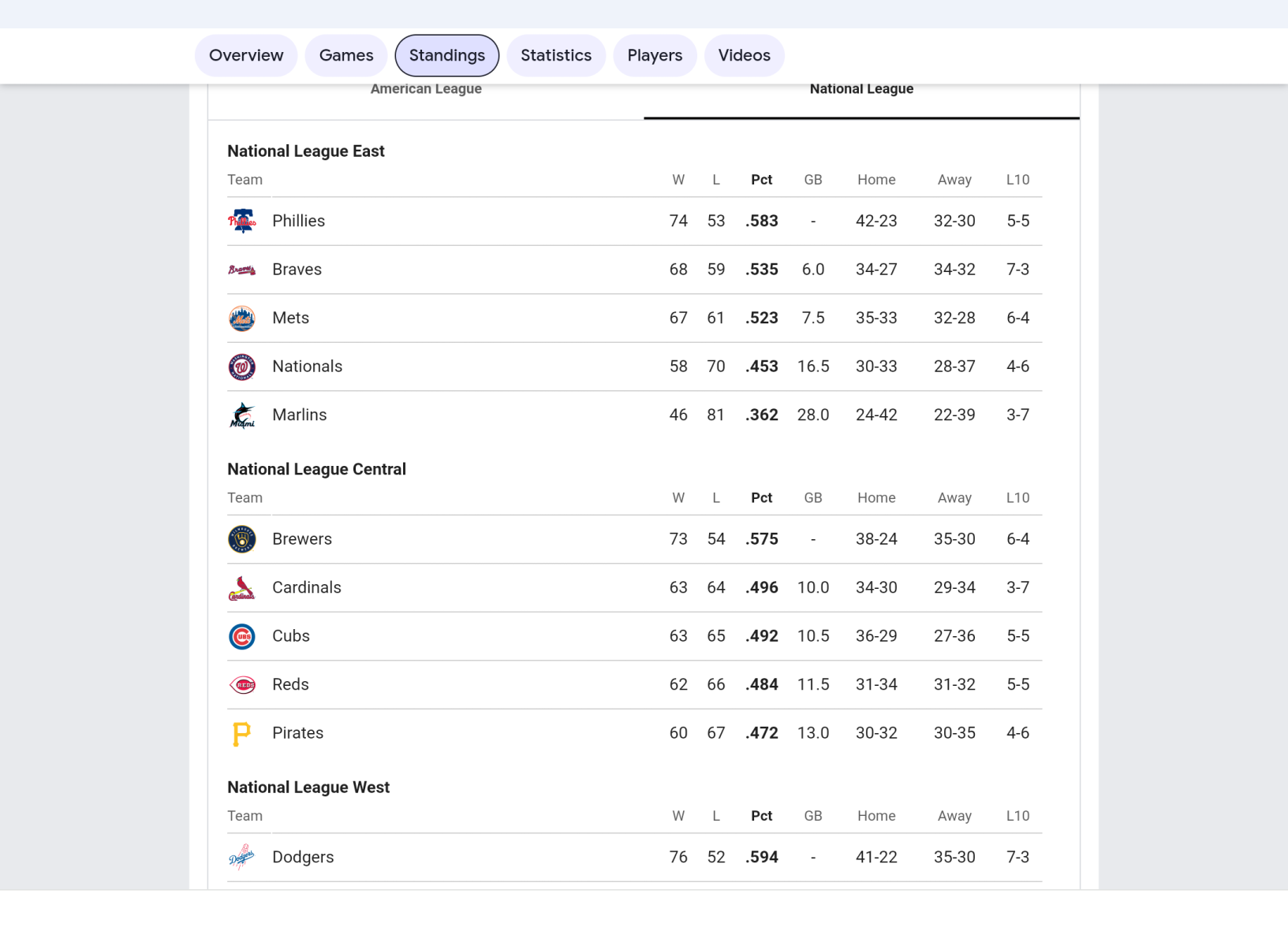Click the Nationals team logo
Screen dimensions: 1288x946
click(242, 367)
